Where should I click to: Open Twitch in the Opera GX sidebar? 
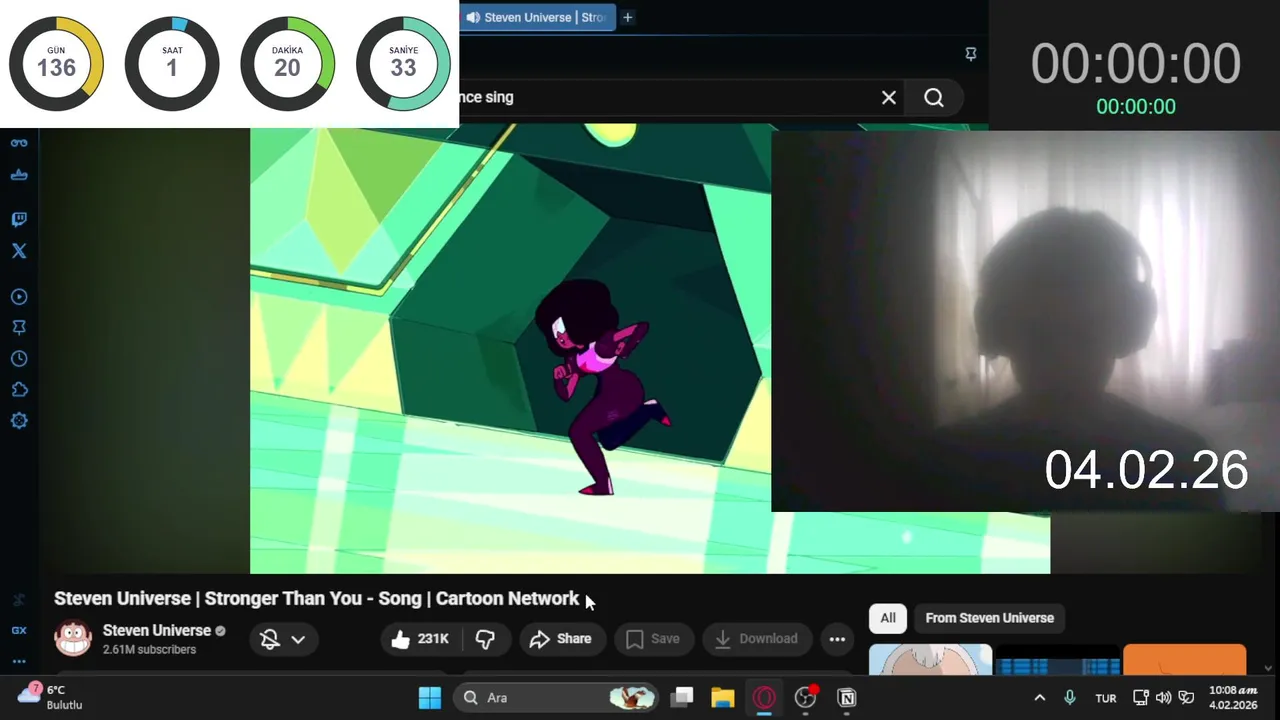[19, 219]
